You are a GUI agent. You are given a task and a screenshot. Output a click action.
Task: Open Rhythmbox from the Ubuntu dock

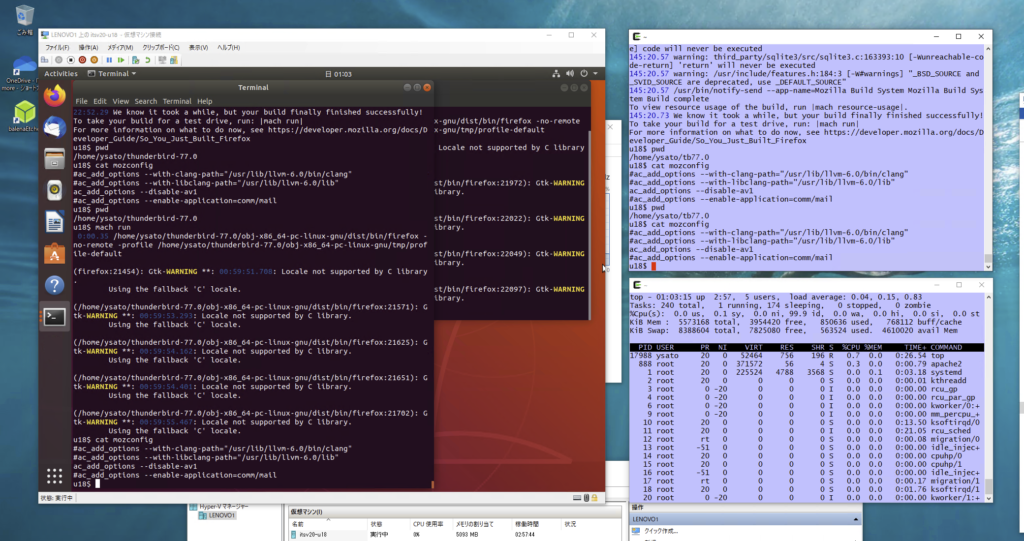click(x=54, y=189)
